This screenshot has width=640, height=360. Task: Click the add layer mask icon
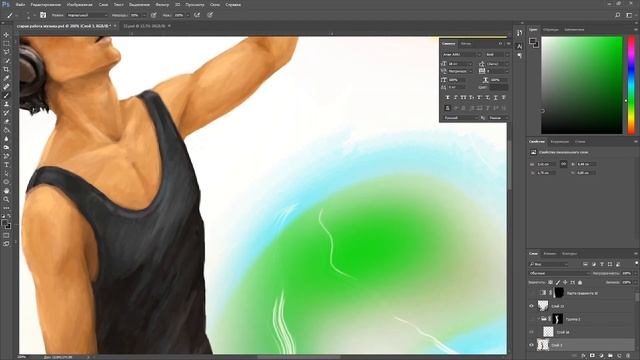click(592, 356)
